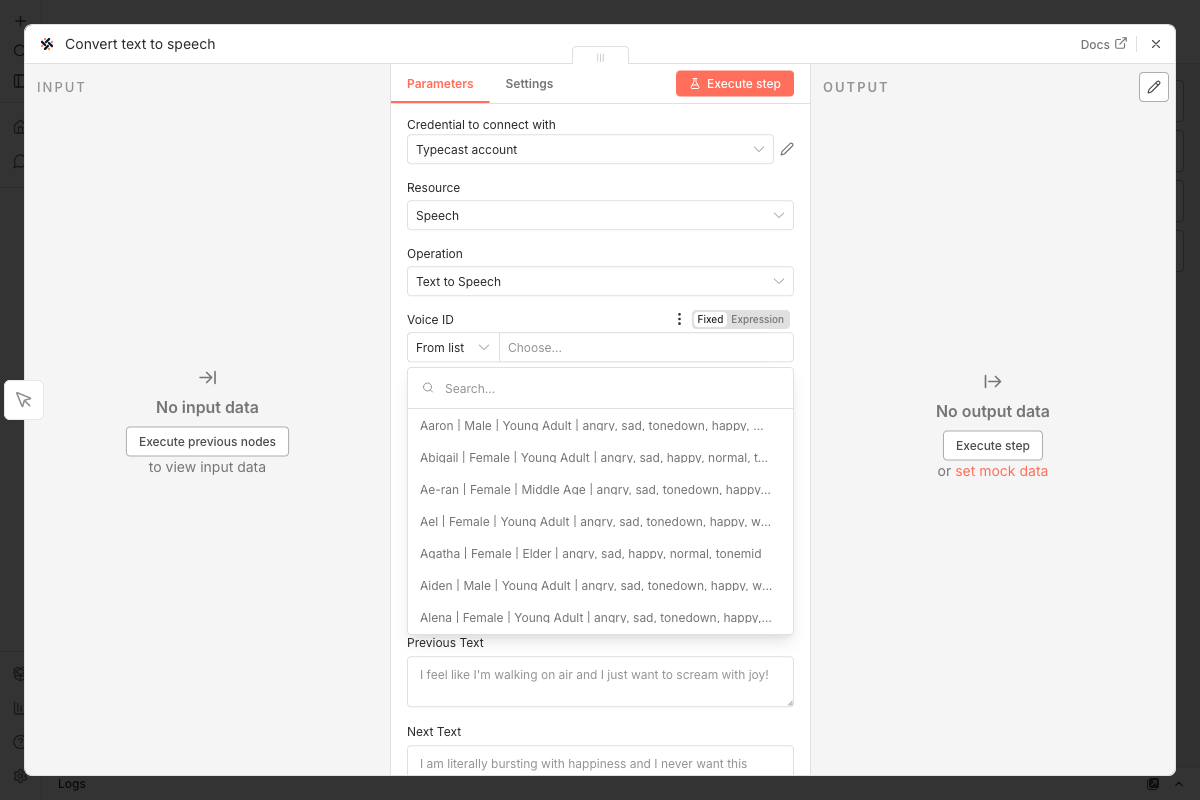This screenshot has height=800, width=1200.
Task: Click the pencil icon to edit the Typecast credential
Action: tap(786, 148)
